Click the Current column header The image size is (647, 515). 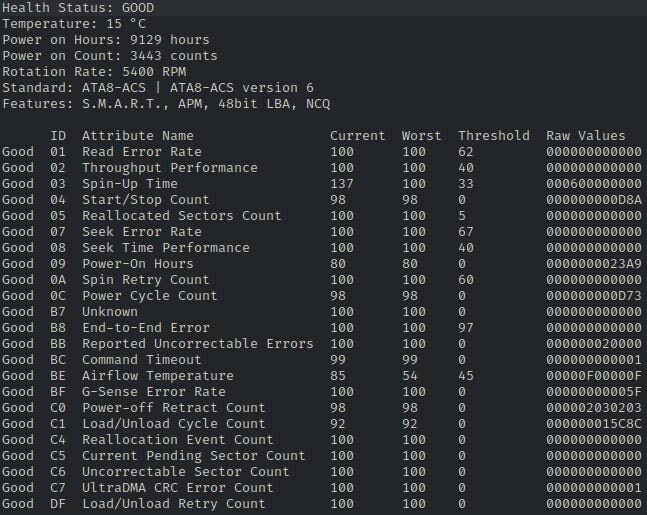(x=357, y=136)
